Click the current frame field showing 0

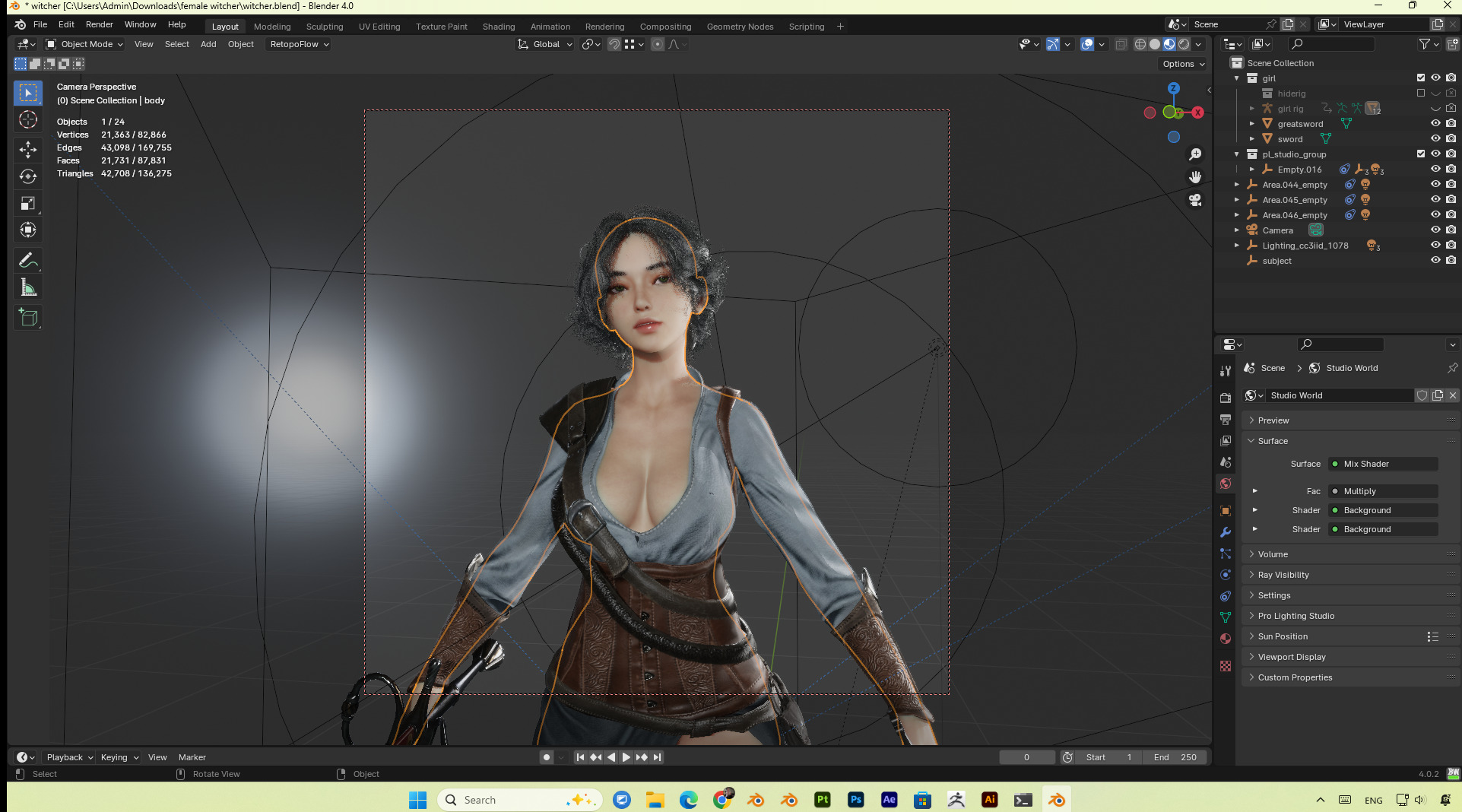(1026, 757)
